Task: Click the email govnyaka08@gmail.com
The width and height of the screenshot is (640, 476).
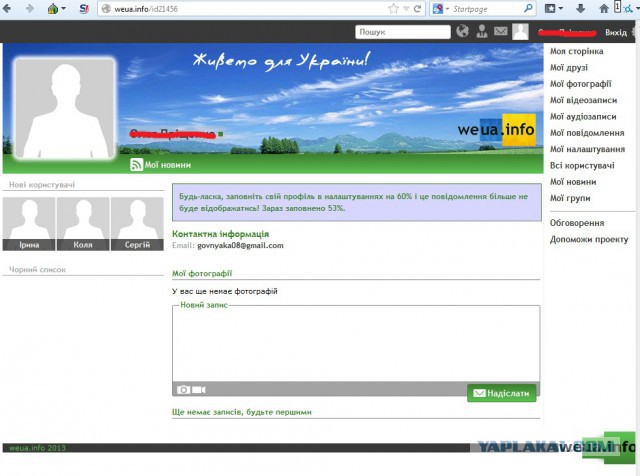Action: [240, 245]
